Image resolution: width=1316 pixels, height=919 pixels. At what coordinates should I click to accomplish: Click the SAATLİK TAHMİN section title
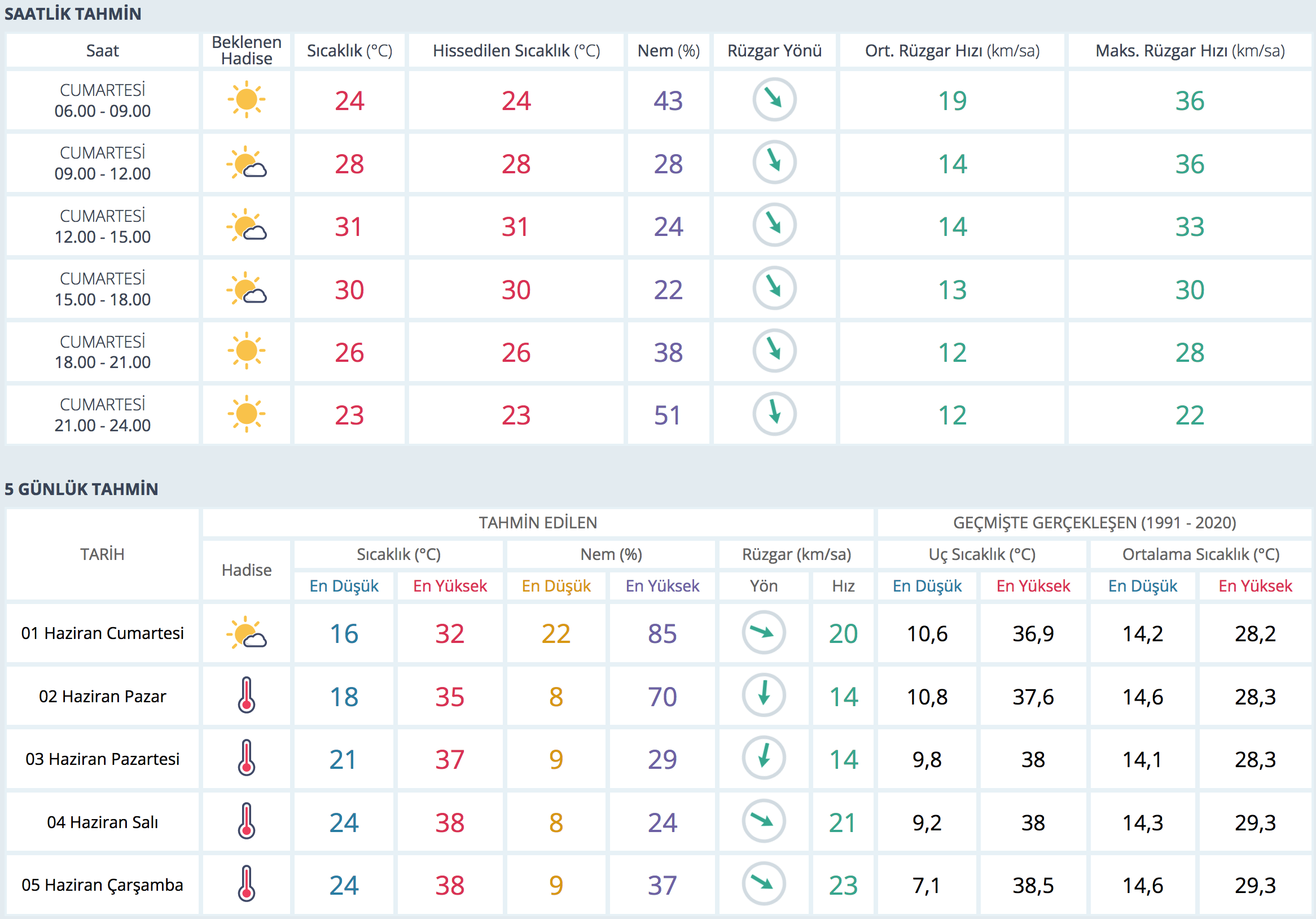pyautogui.click(x=73, y=14)
